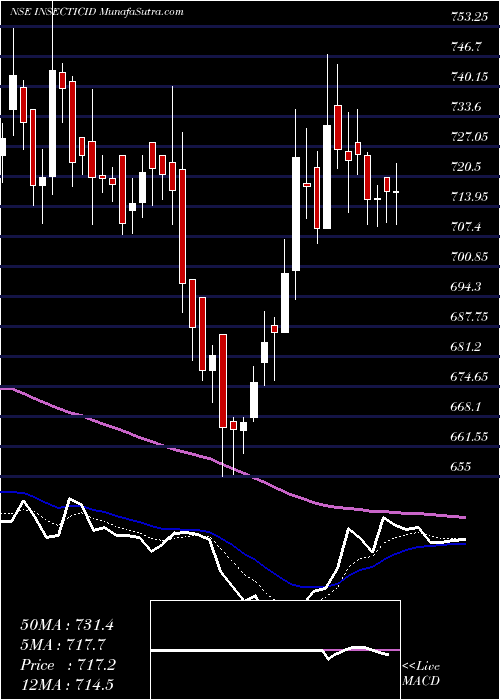Click the 655 price level label
Screen dimensions: 500x700
461,467
